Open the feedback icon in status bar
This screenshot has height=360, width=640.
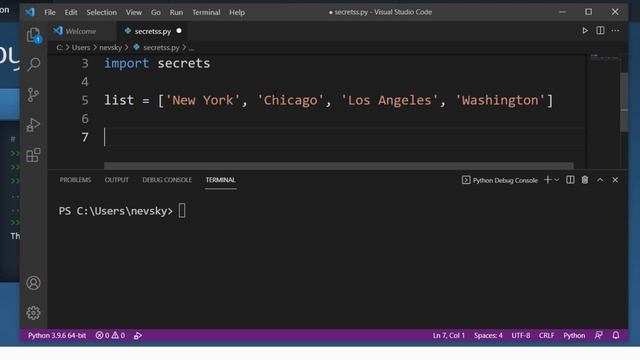pos(599,336)
